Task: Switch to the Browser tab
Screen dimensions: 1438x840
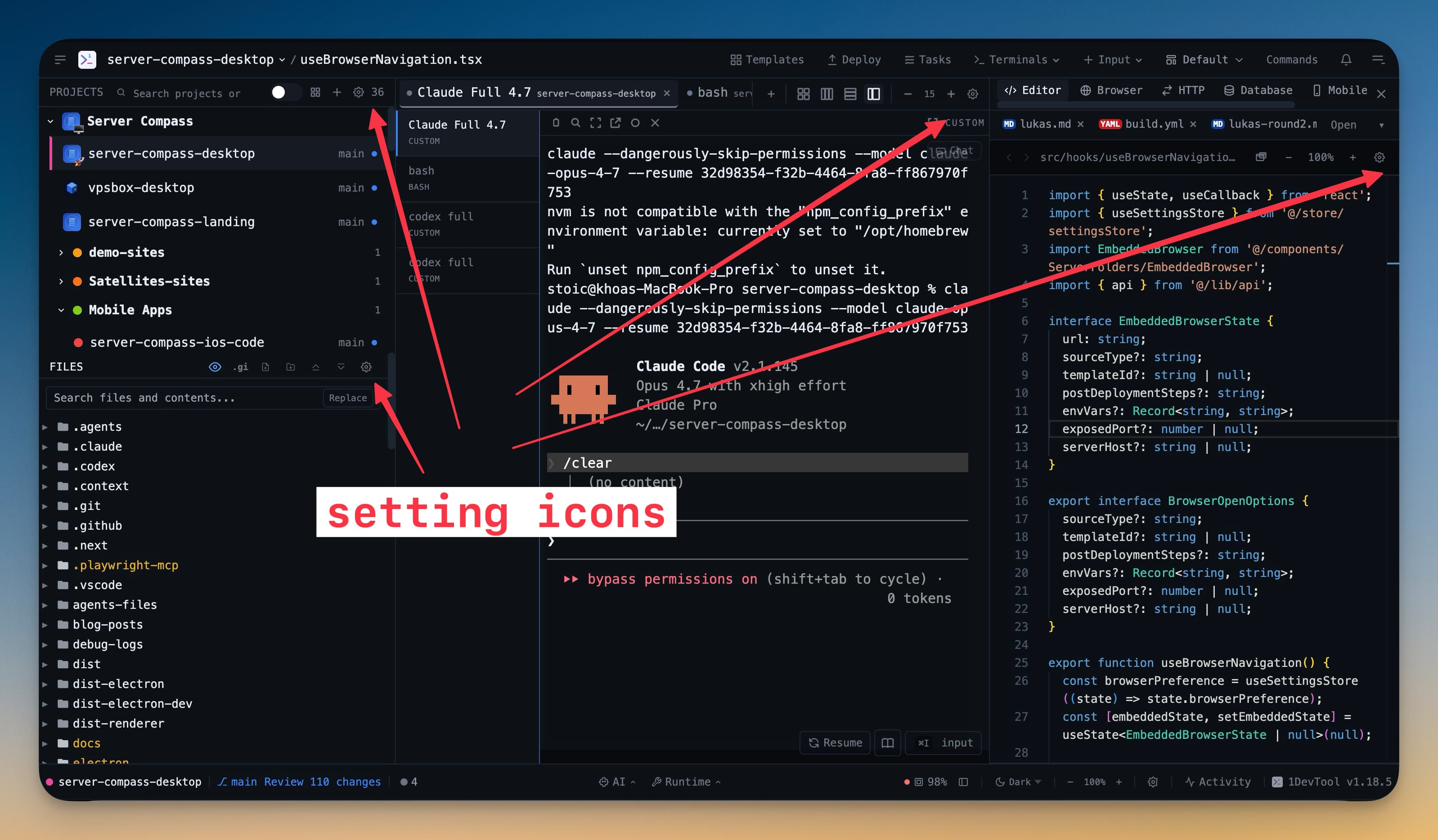Action: point(1111,91)
